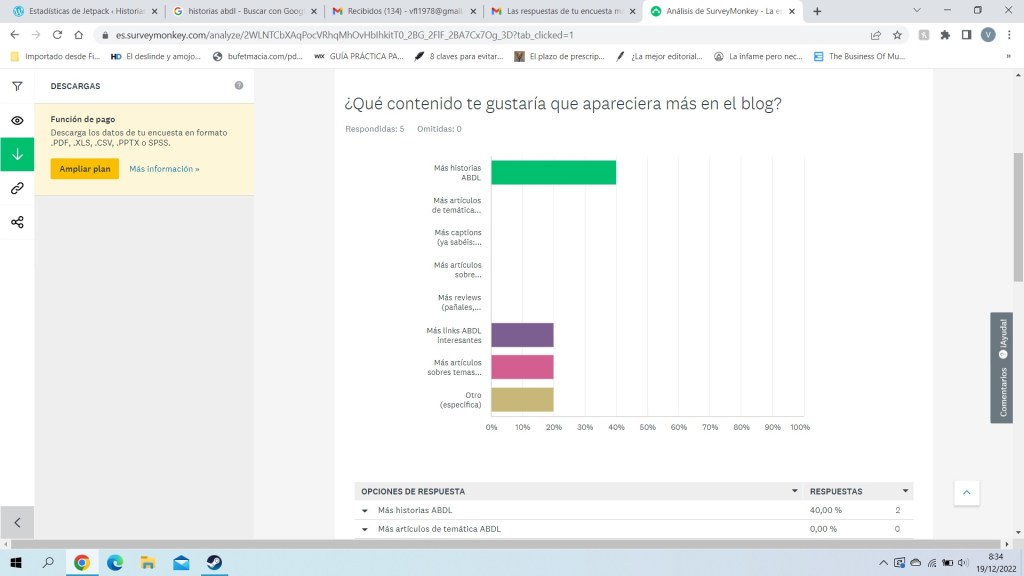Expand the Más artículos de temática ABDL row
The image size is (1024, 576).
365,529
